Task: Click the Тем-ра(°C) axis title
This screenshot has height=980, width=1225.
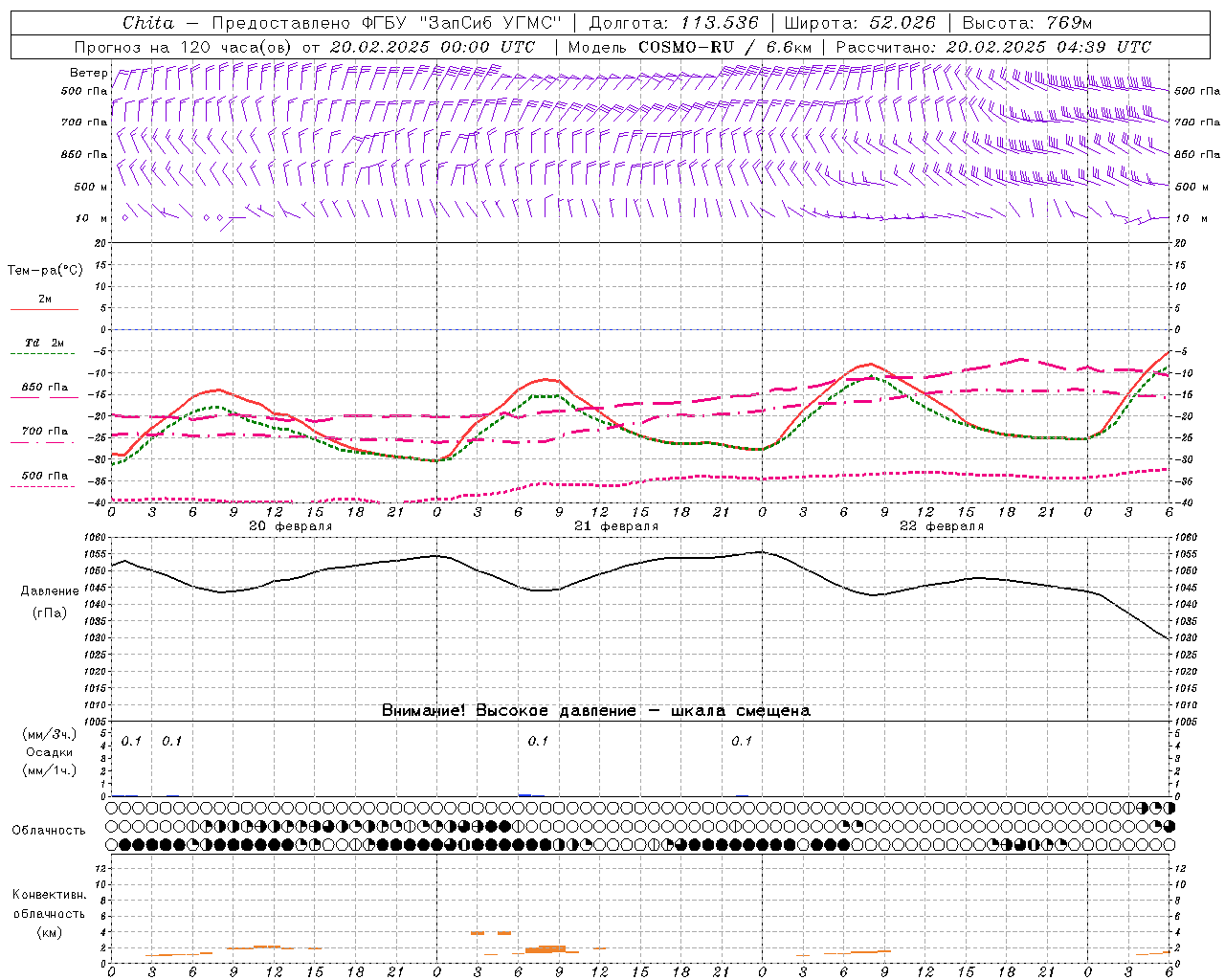Action: tap(45, 270)
